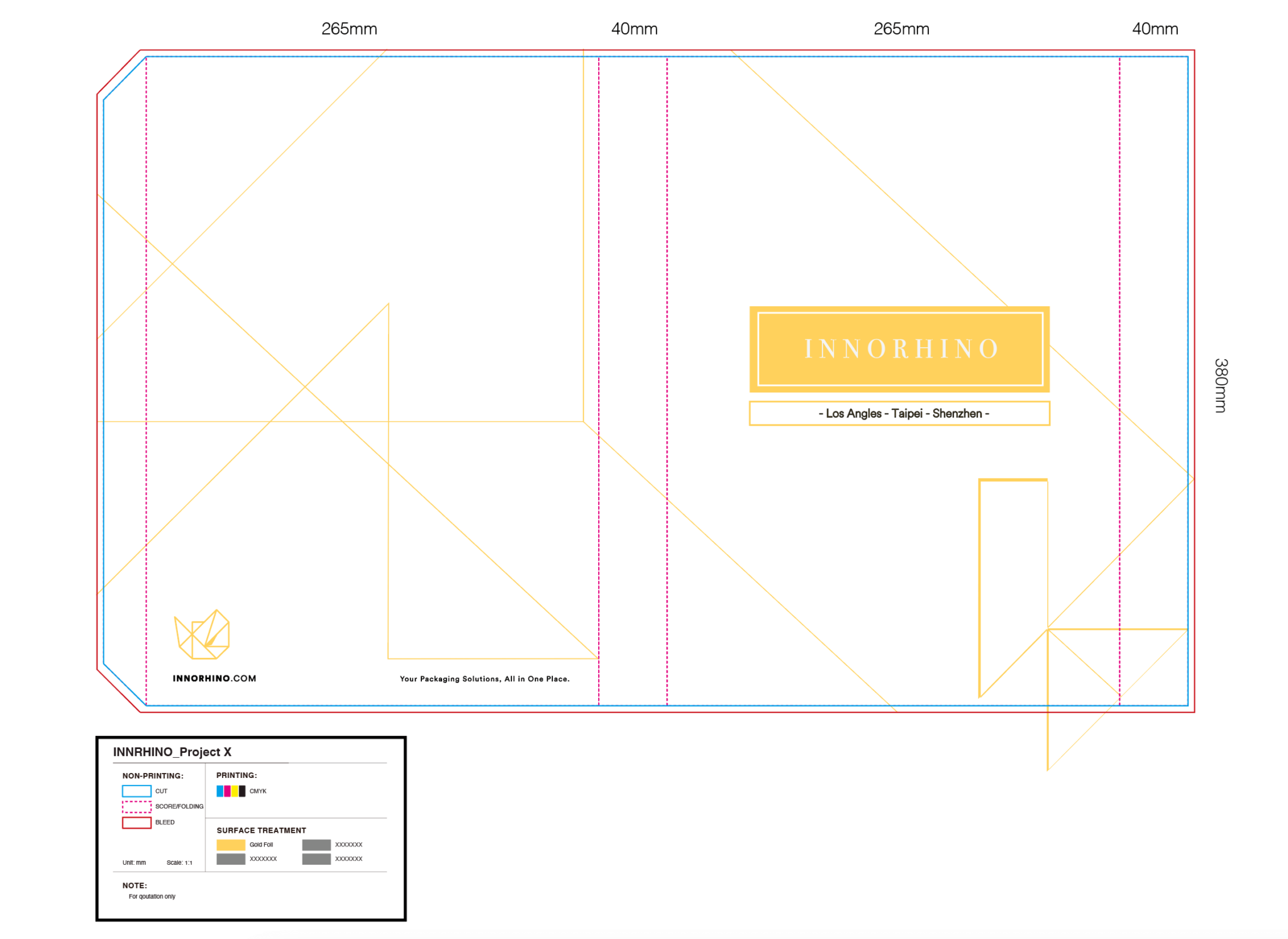
Task: Toggle the leftmost magenta score line
Action: (x=146, y=377)
